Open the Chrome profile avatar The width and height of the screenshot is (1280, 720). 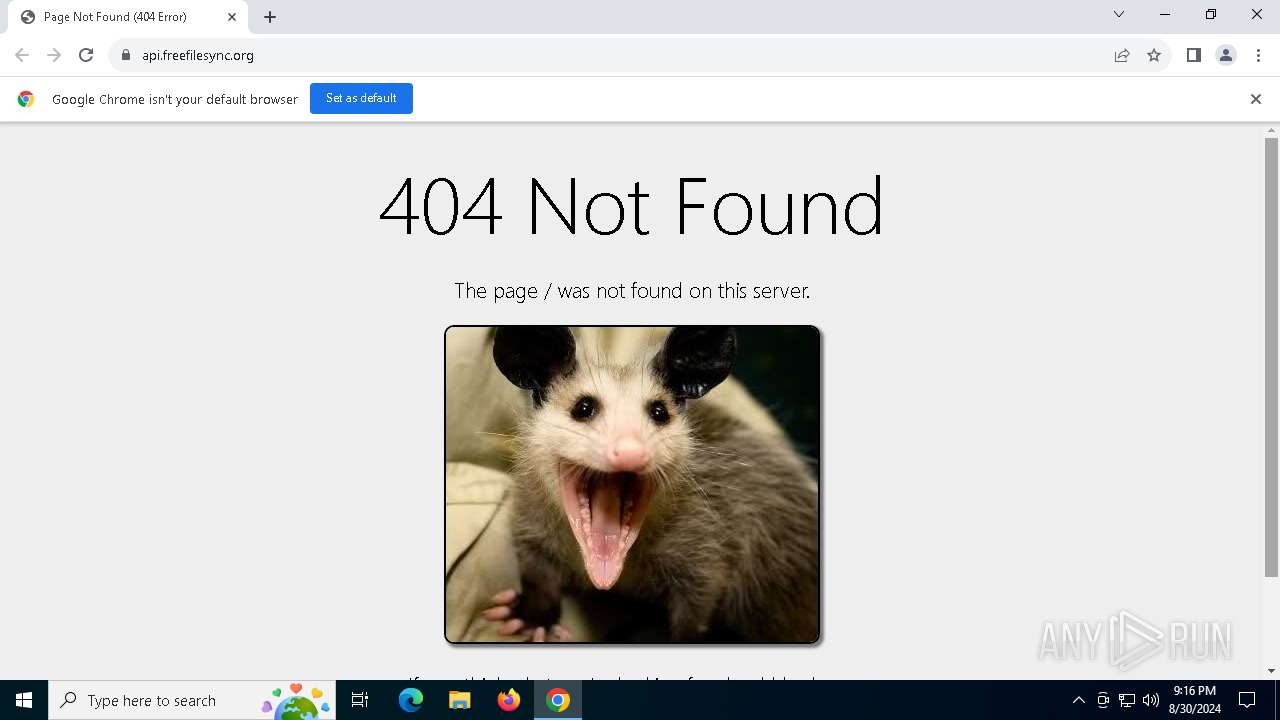point(1226,55)
